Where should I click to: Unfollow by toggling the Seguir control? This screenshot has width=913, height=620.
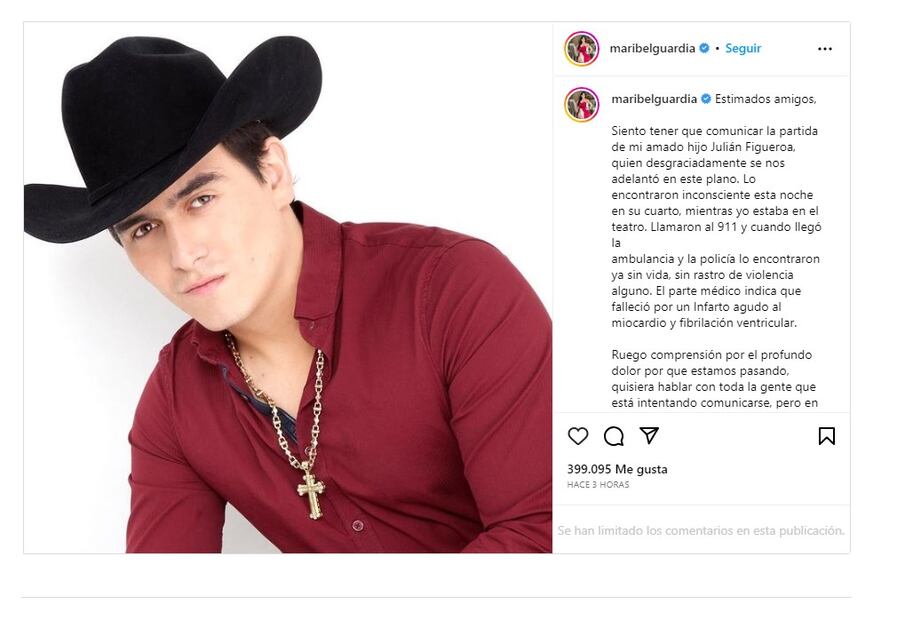(x=745, y=47)
